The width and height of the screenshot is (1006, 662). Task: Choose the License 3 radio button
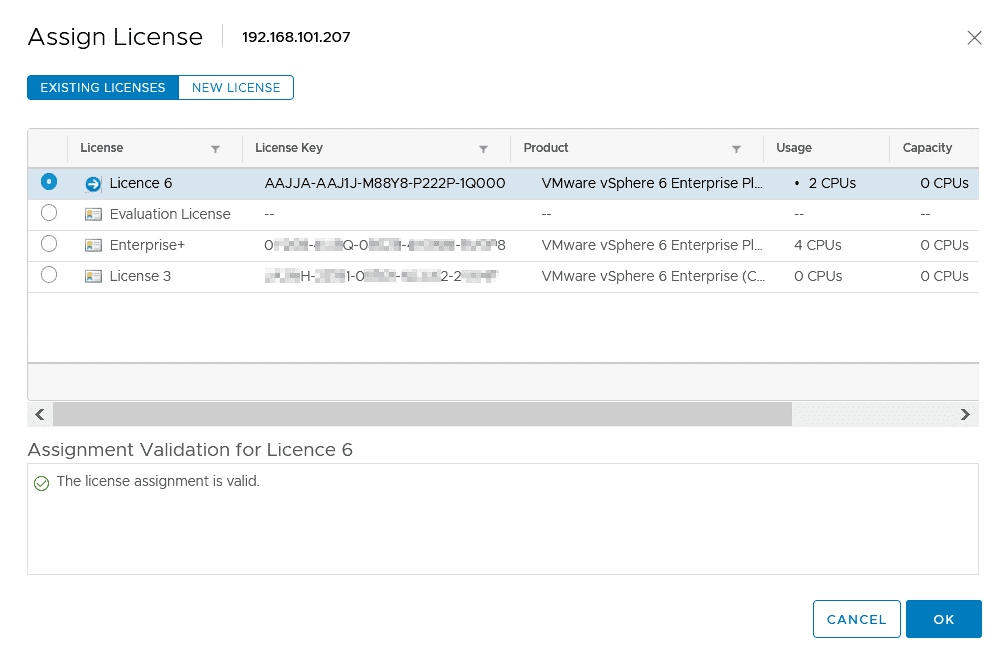click(49, 275)
